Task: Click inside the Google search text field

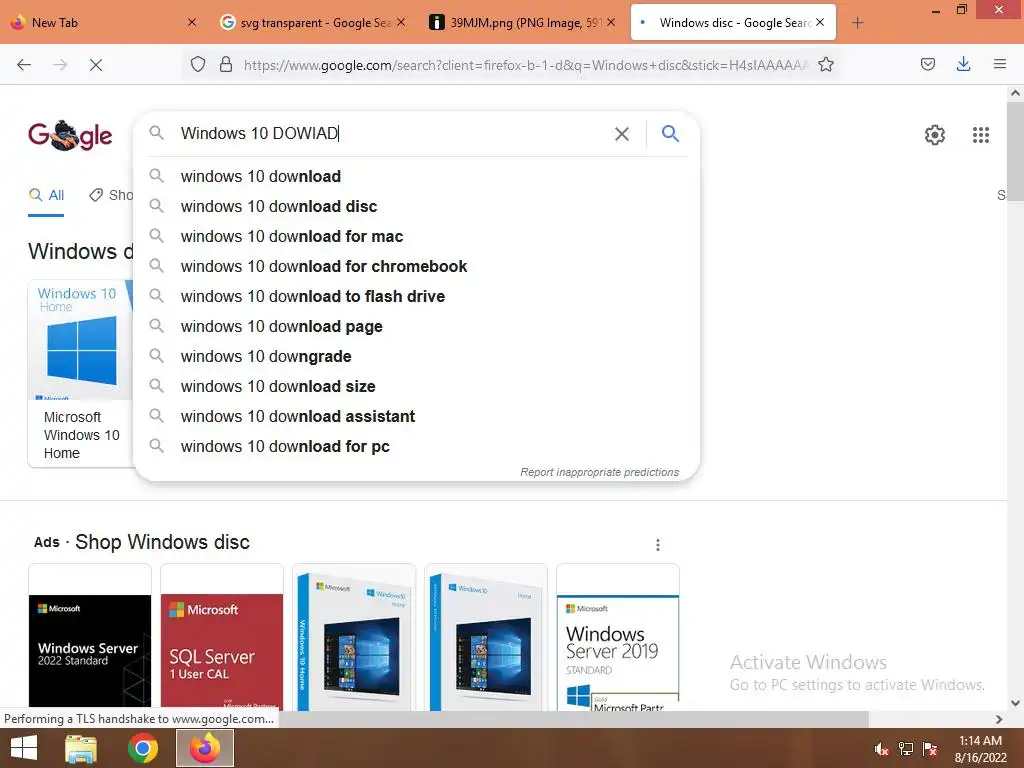Action: tap(392, 134)
